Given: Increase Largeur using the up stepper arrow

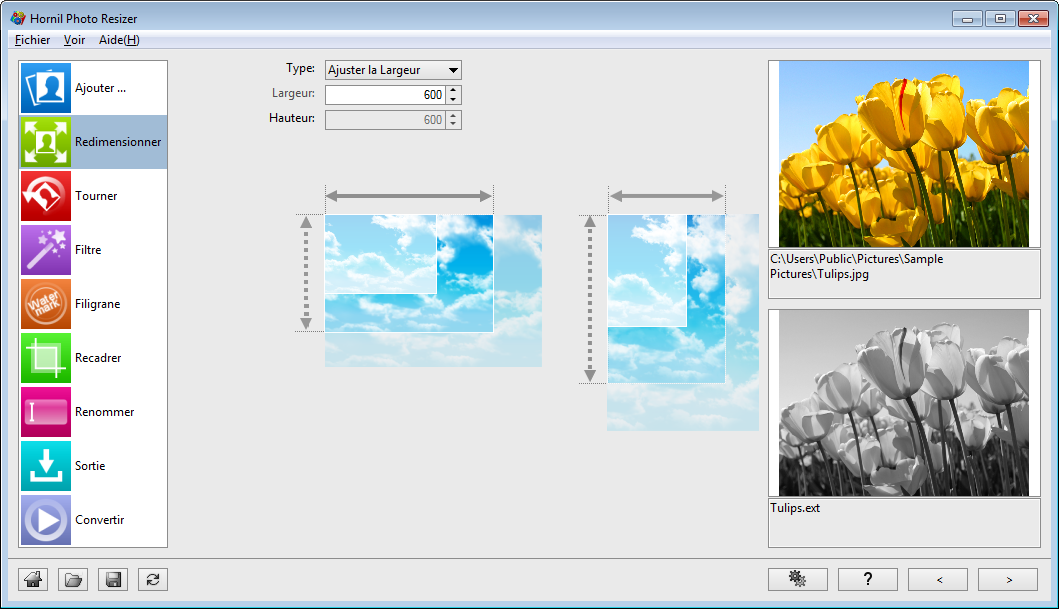Looking at the screenshot, I should (x=455, y=90).
